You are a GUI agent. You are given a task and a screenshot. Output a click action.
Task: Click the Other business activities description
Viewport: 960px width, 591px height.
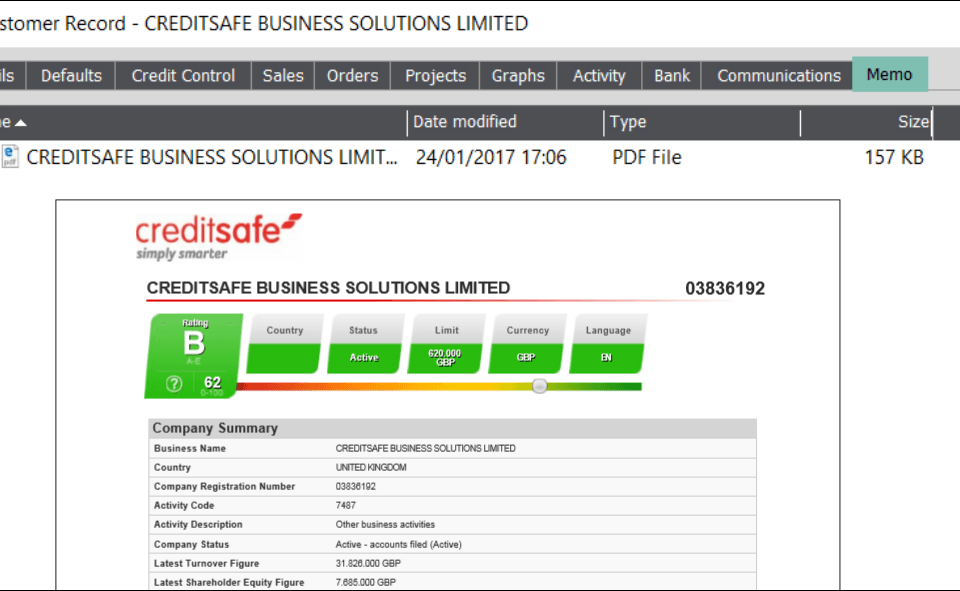coord(385,524)
